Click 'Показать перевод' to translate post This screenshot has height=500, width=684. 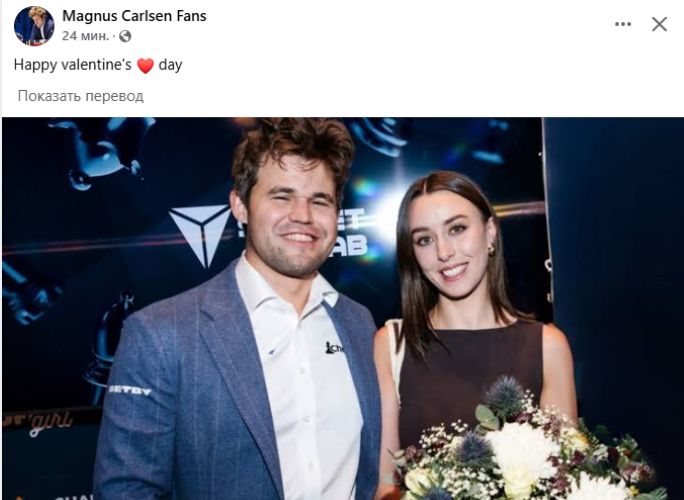pos(81,96)
